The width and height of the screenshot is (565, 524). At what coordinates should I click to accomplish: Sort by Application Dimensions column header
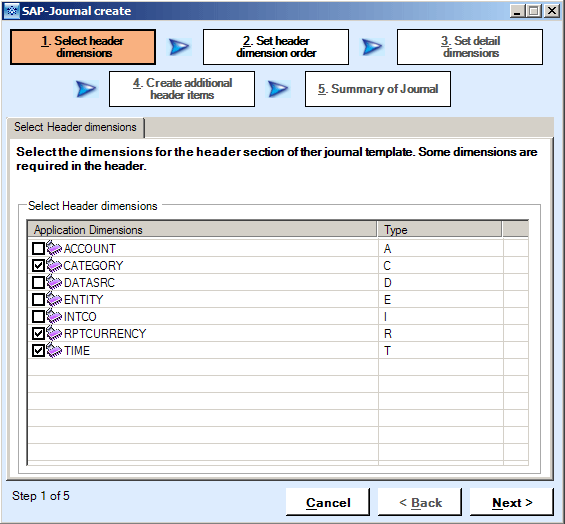[x=203, y=230]
